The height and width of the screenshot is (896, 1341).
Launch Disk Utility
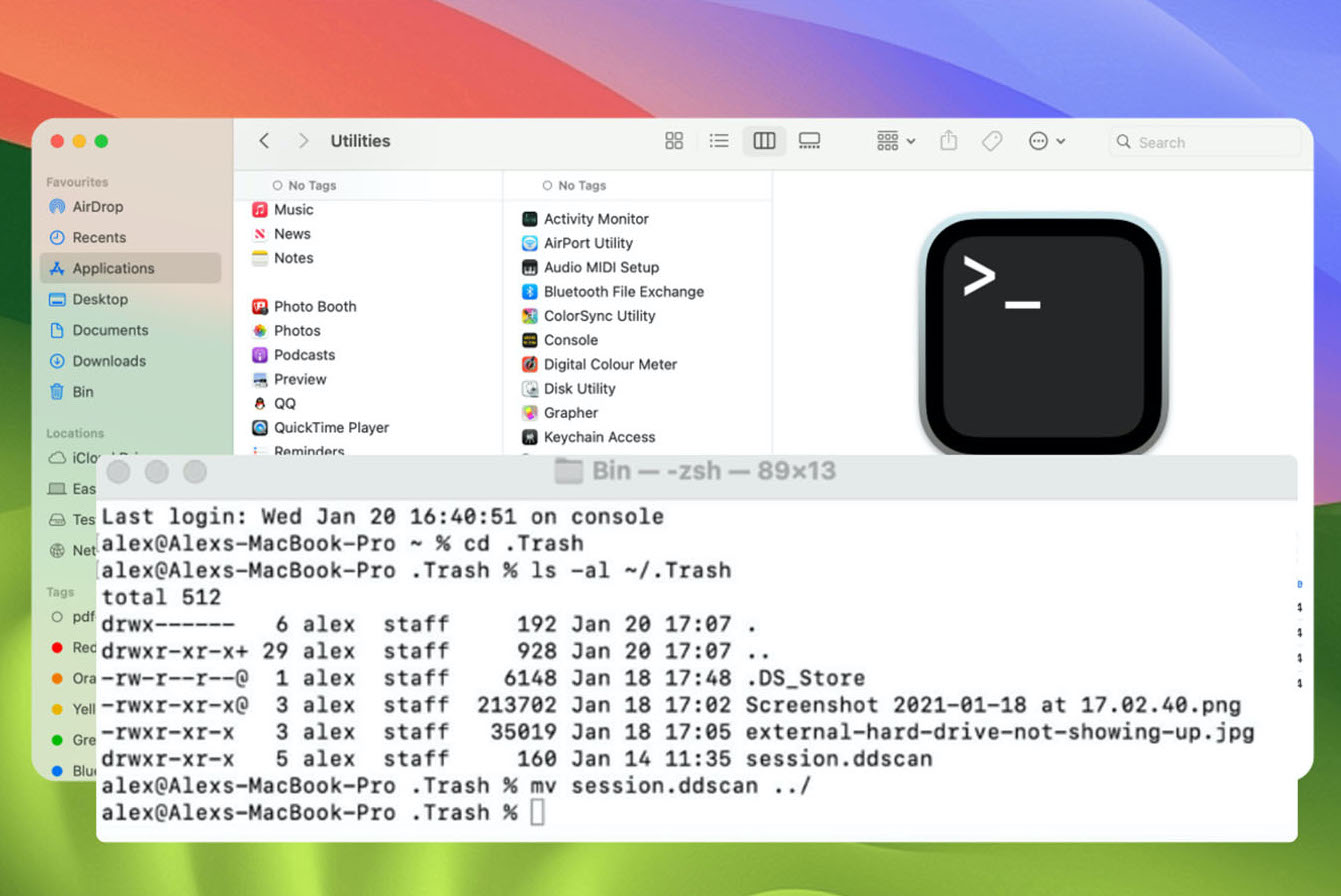(581, 388)
